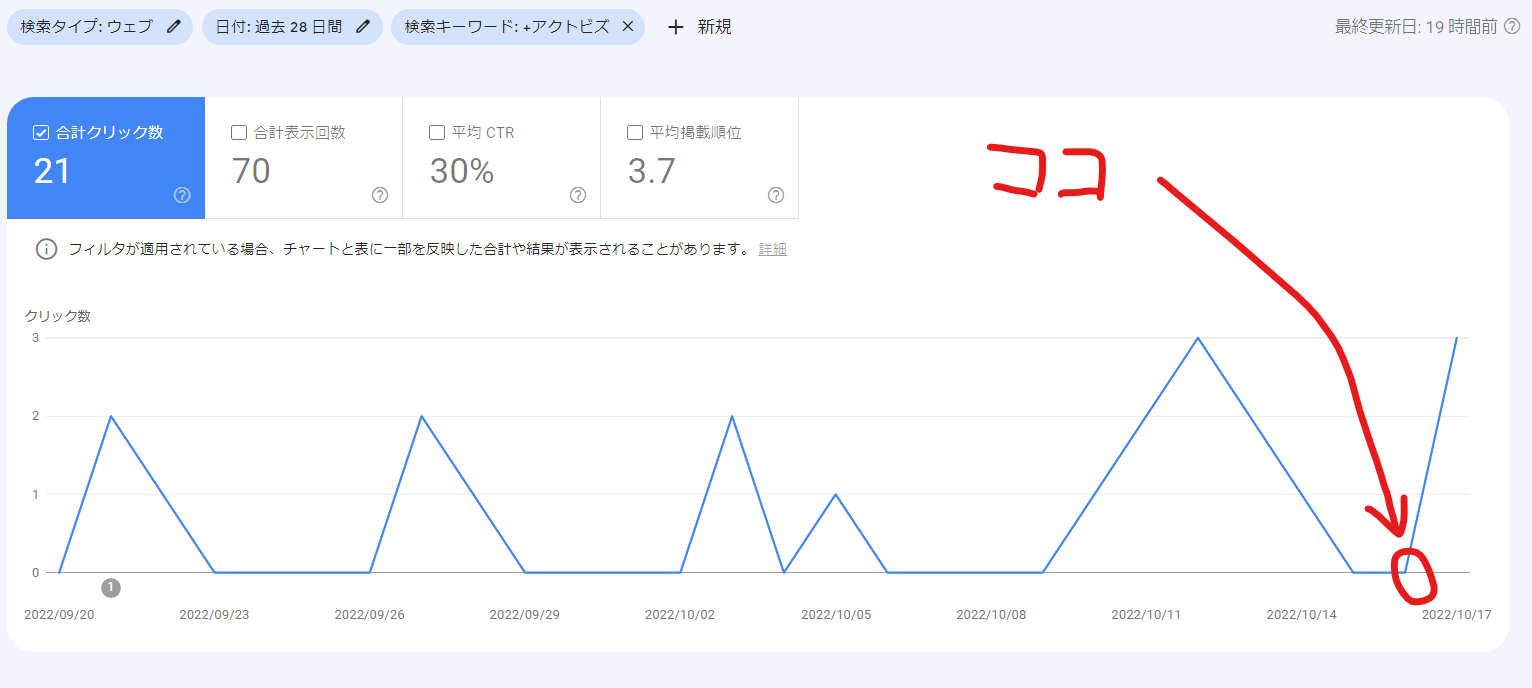This screenshot has height=688, width=1532.
Task: Click the 2022/09/26 date label
Action: [x=370, y=614]
